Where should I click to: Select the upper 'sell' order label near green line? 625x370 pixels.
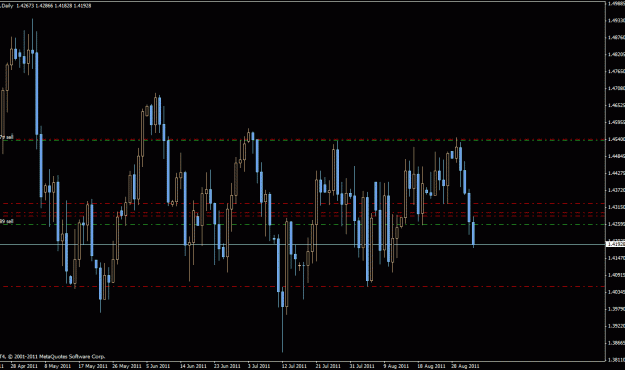(7, 137)
